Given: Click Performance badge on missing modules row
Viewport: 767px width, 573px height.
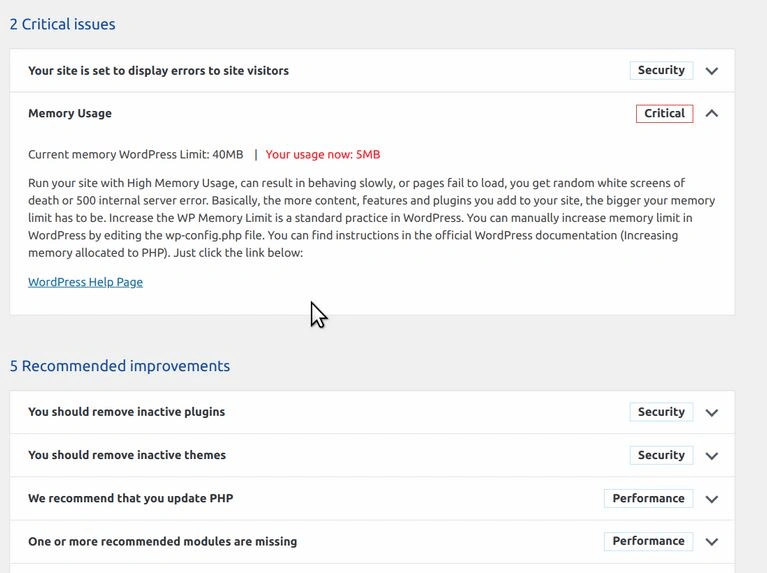Looking at the screenshot, I should click(x=648, y=541).
